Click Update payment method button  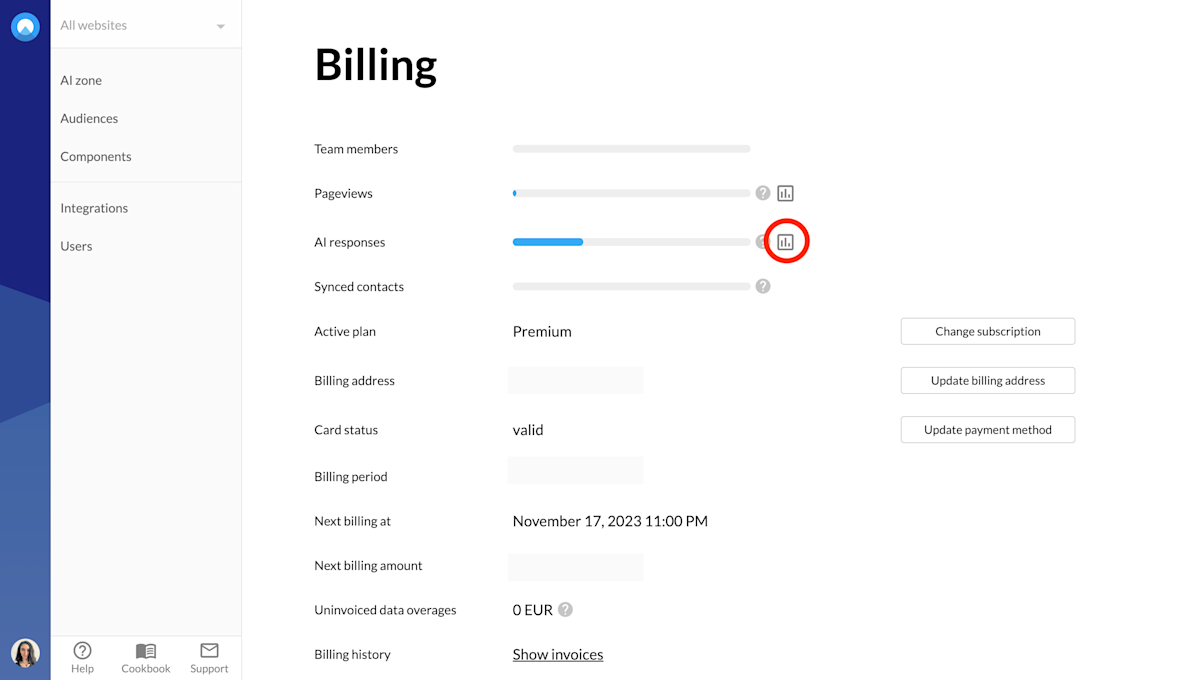[988, 430]
